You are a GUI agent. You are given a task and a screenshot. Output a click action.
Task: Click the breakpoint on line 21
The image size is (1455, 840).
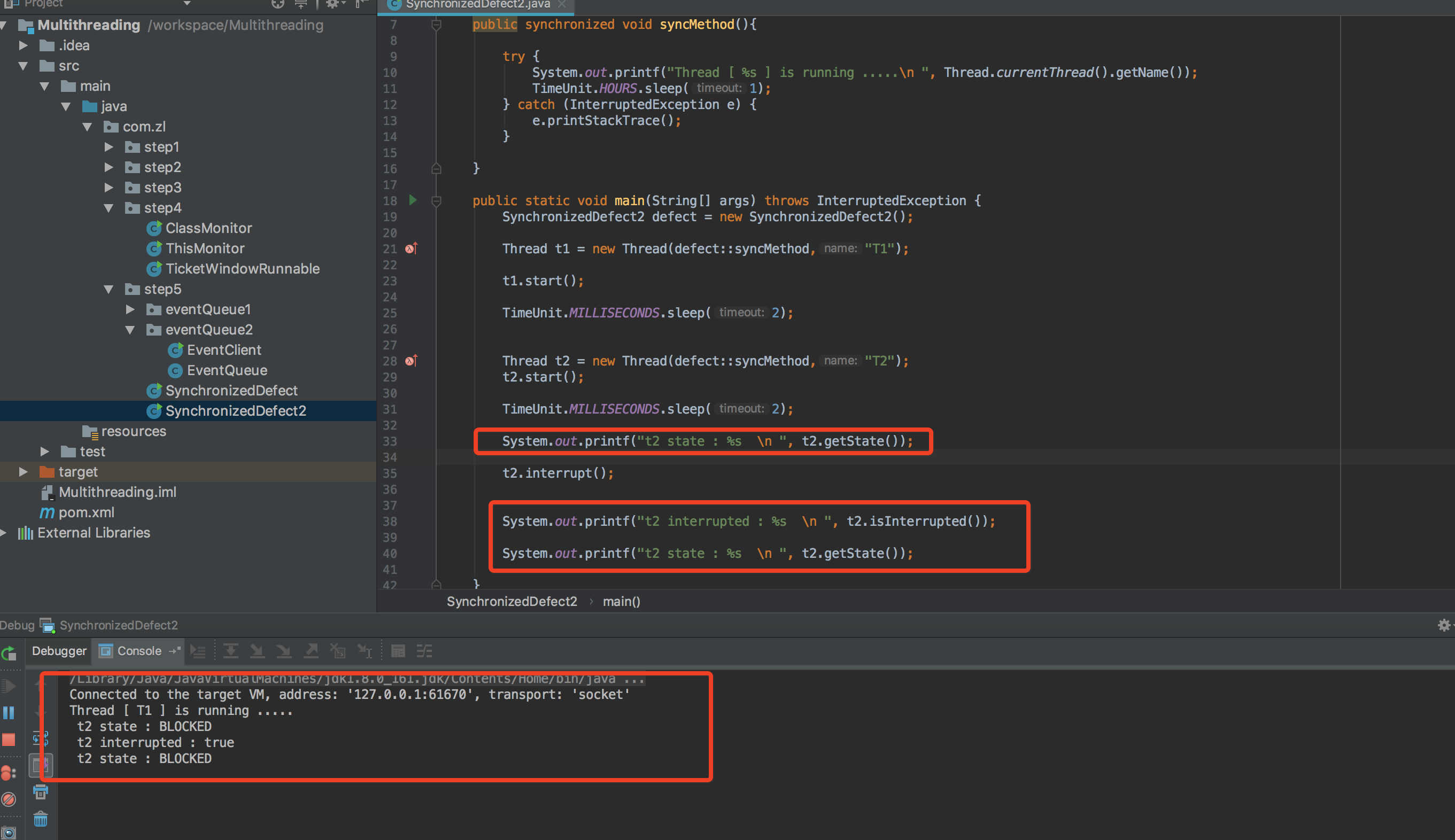[411, 248]
